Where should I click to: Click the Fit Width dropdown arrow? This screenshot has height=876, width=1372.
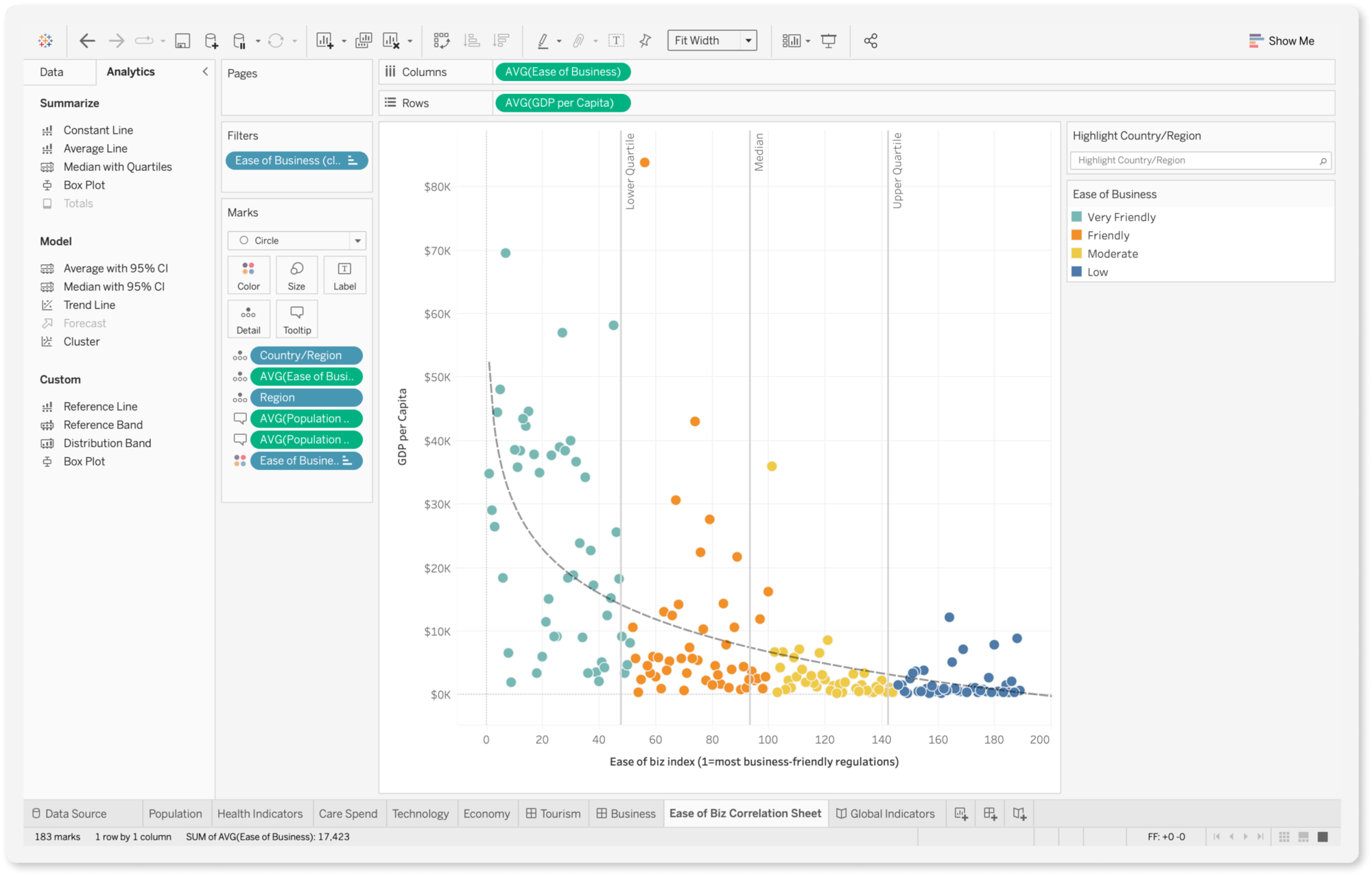750,40
